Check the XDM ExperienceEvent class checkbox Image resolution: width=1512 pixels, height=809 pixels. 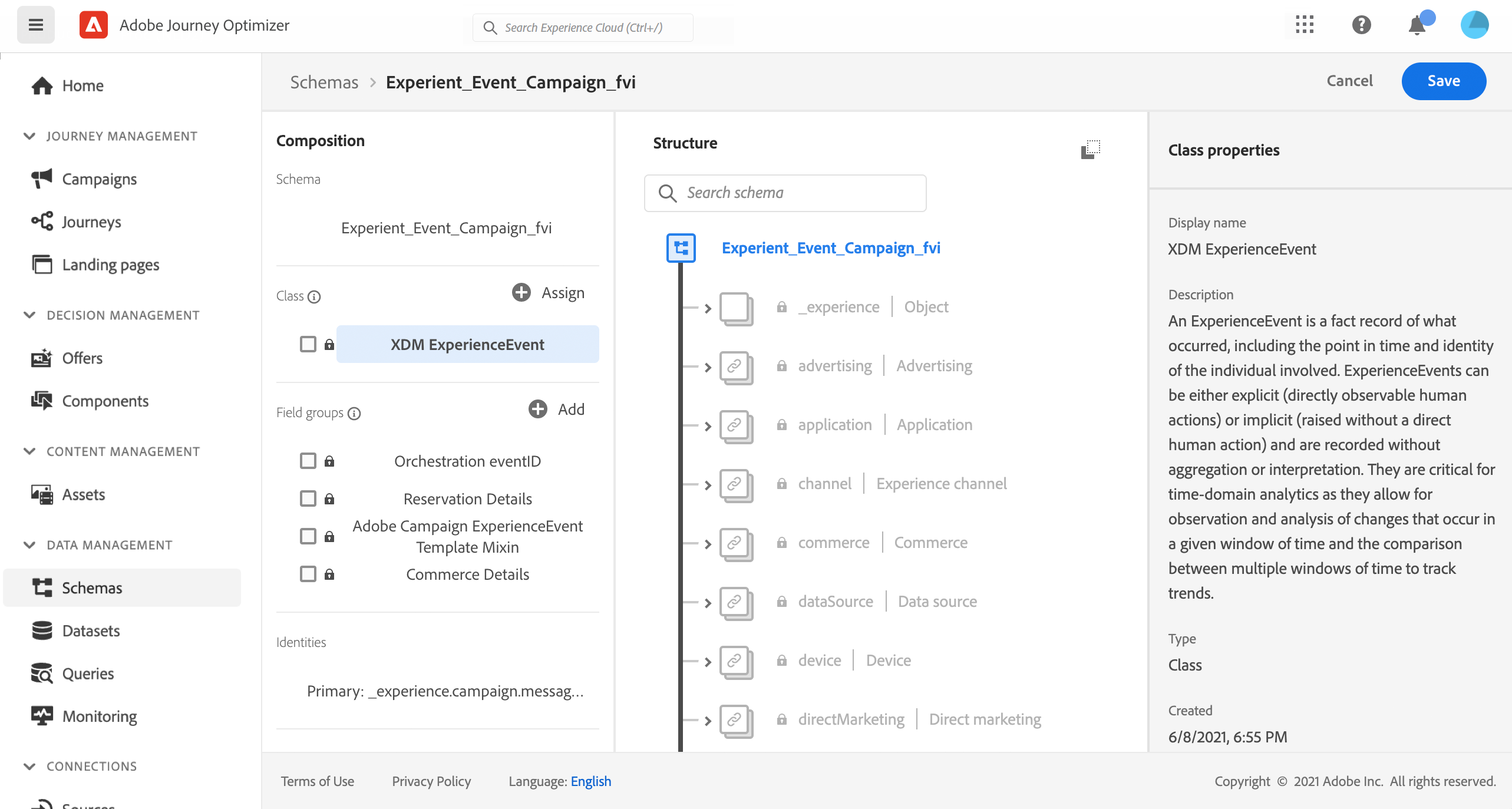[x=308, y=344]
